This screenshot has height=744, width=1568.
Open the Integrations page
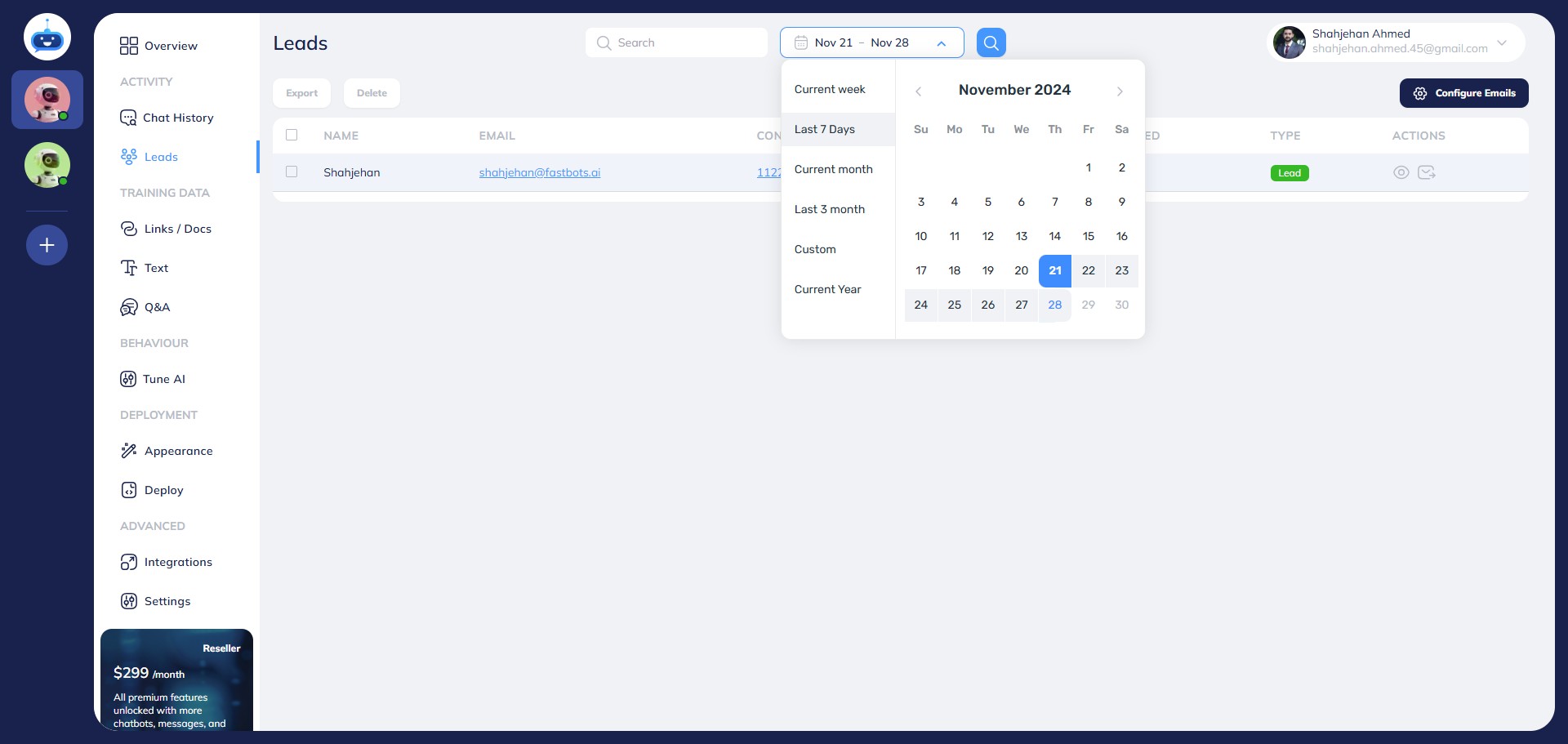[177, 562]
